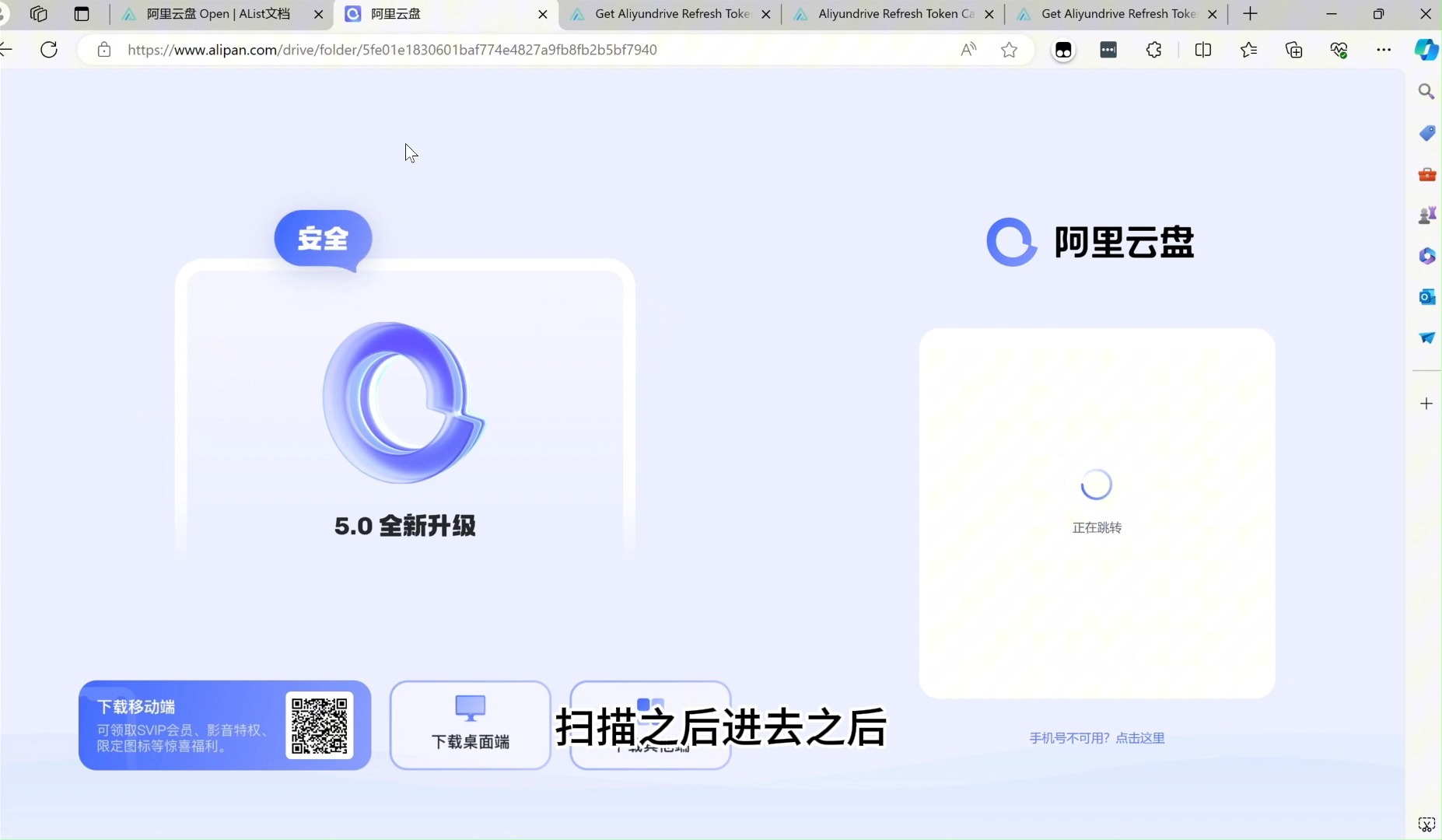The height and width of the screenshot is (840, 1442).
Task: Open the dark password manager extension icon
Action: (x=1108, y=50)
